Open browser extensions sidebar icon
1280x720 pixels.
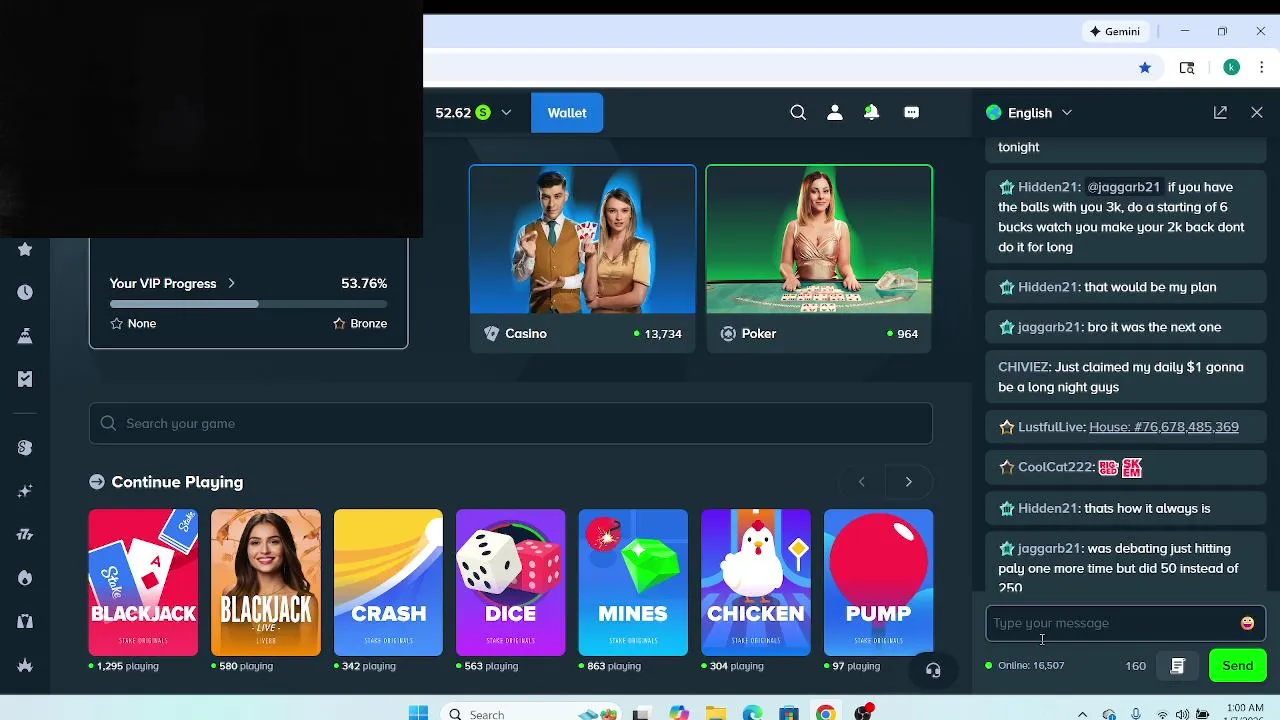tap(1187, 67)
